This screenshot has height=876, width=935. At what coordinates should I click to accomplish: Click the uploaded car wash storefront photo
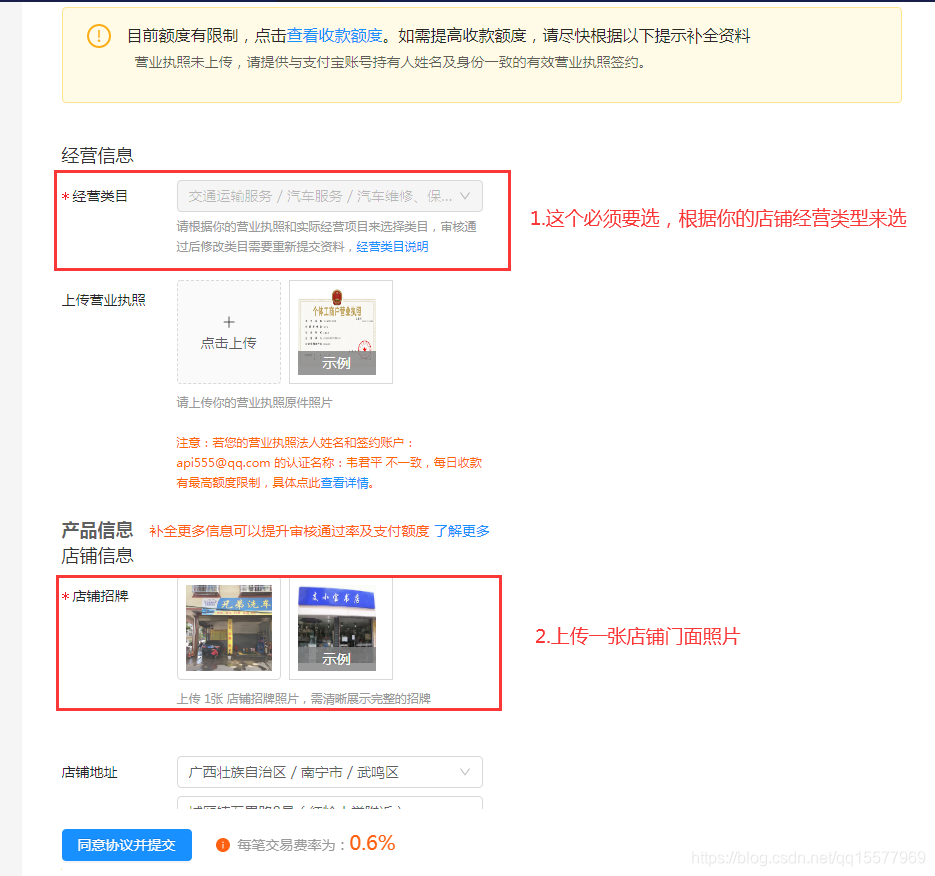pyautogui.click(x=229, y=628)
